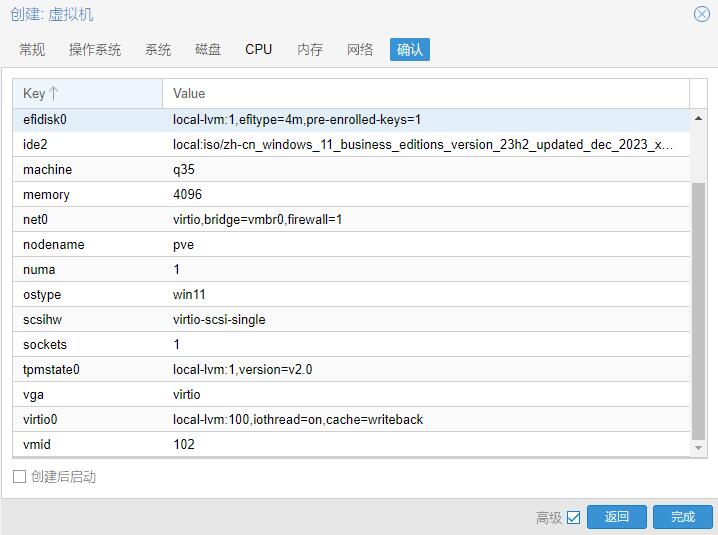Image resolution: width=718 pixels, height=535 pixels.
Task: Open the CPU tab
Action: tap(258, 49)
